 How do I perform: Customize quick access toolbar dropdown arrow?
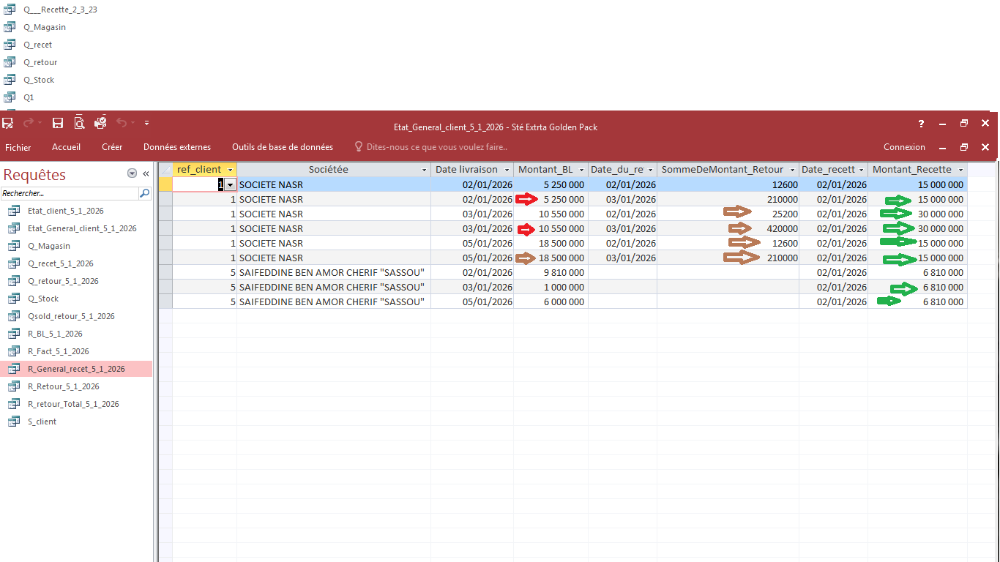(x=147, y=123)
